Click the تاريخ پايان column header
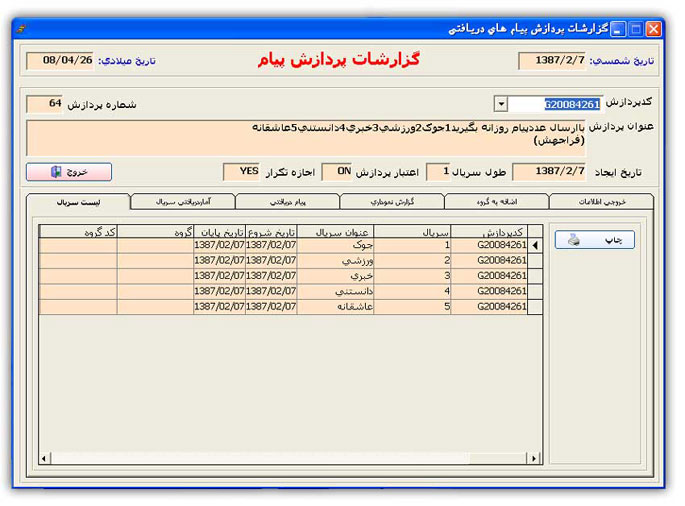This screenshot has height=506, width=685. pyautogui.click(x=220, y=232)
